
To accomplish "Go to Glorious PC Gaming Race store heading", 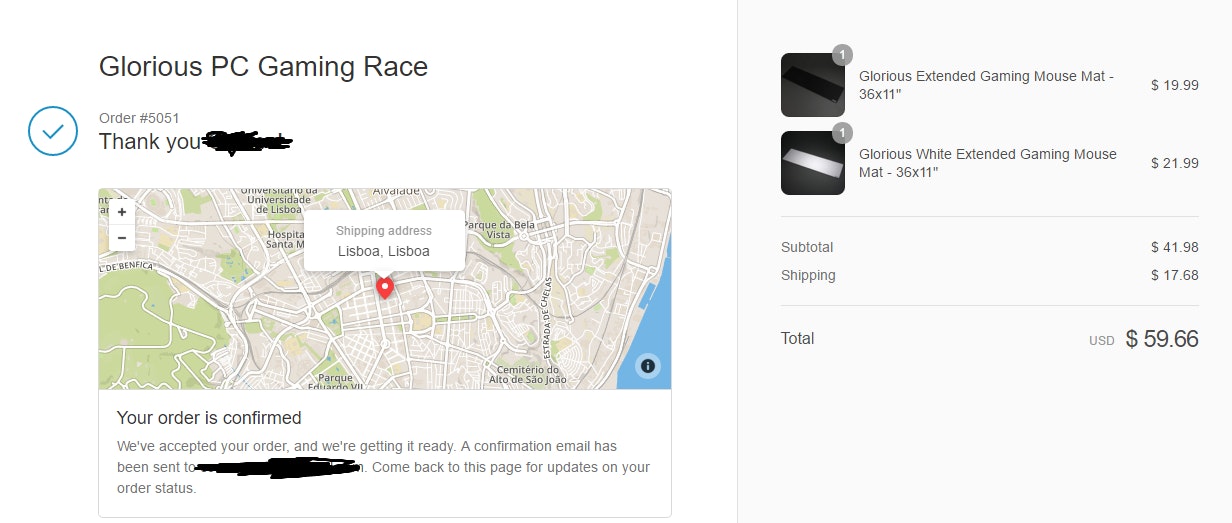I will (263, 67).
